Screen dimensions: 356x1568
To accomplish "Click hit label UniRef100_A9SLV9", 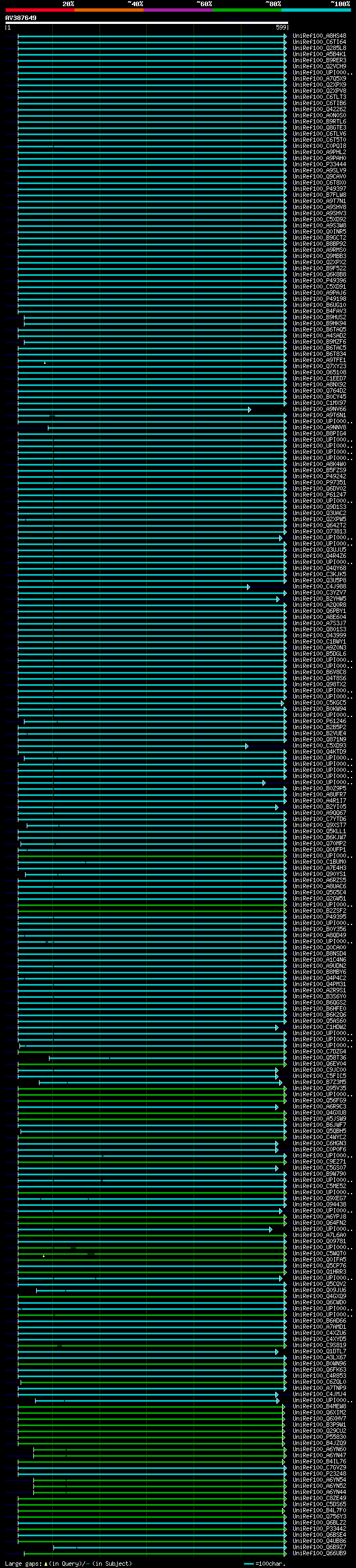I will tap(319, 170).
